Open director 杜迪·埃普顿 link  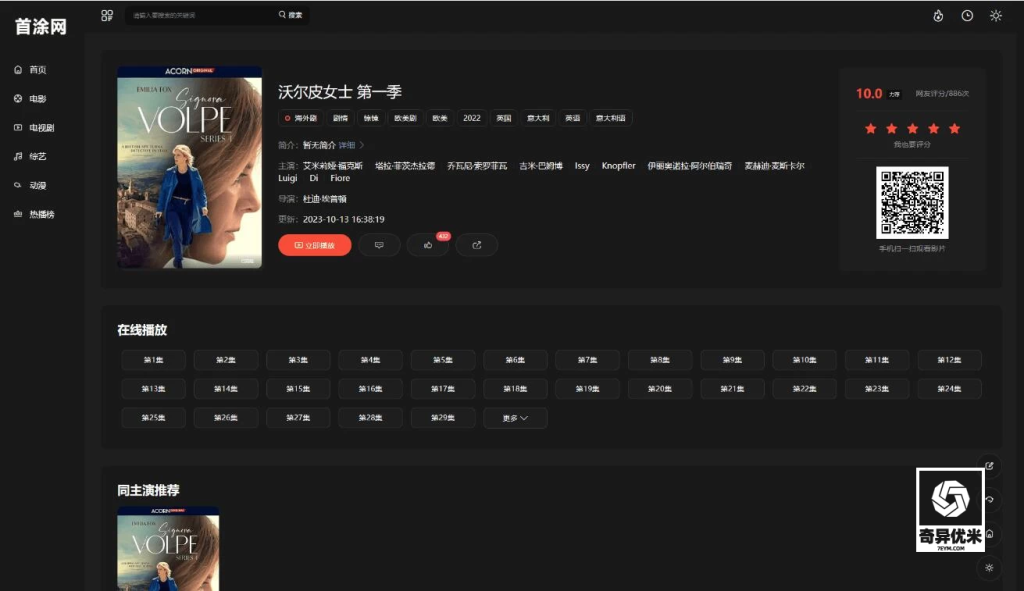pos(325,199)
